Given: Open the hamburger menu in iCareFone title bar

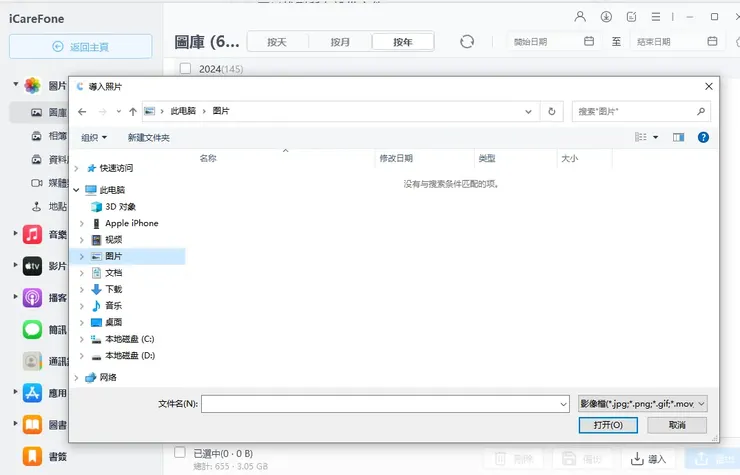Looking at the screenshot, I should pyautogui.click(x=656, y=17).
